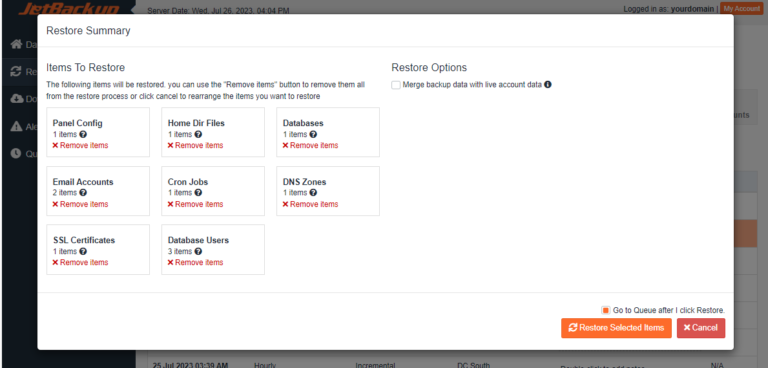This screenshot has width=768, height=368.
Task: Click the Databases card heading
Action: coord(303,123)
